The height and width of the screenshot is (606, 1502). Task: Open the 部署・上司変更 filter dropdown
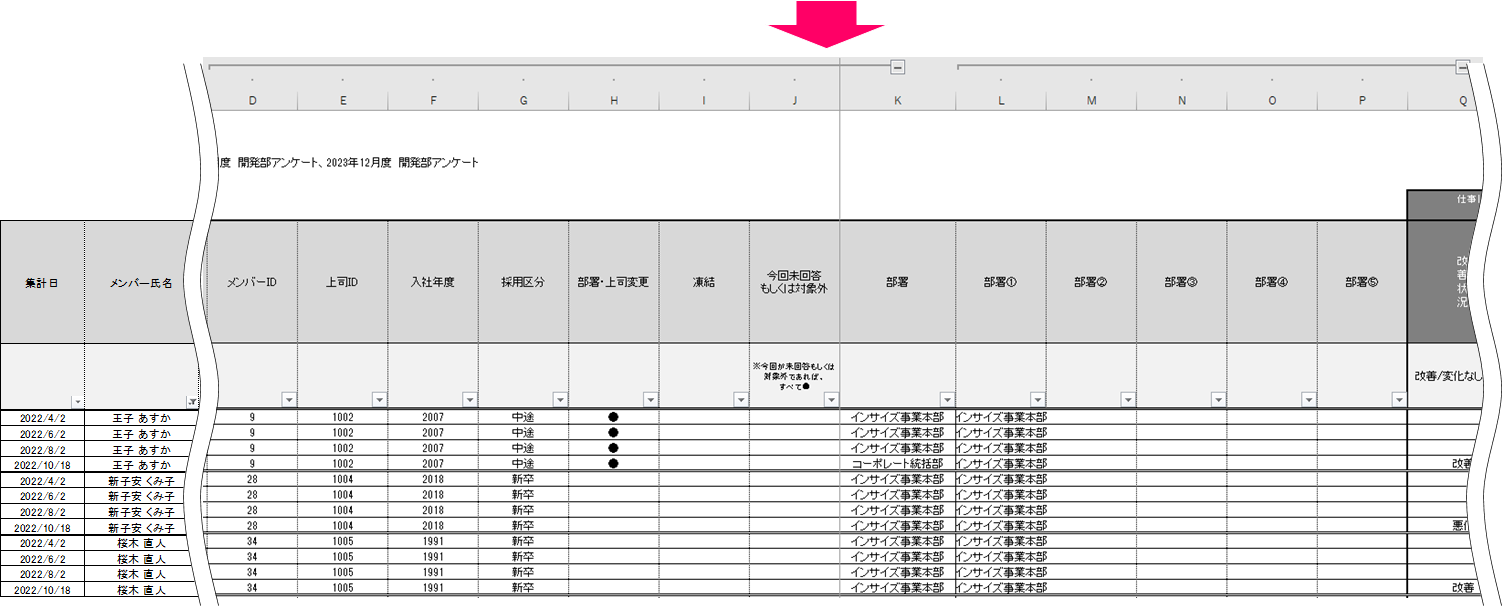pos(650,400)
